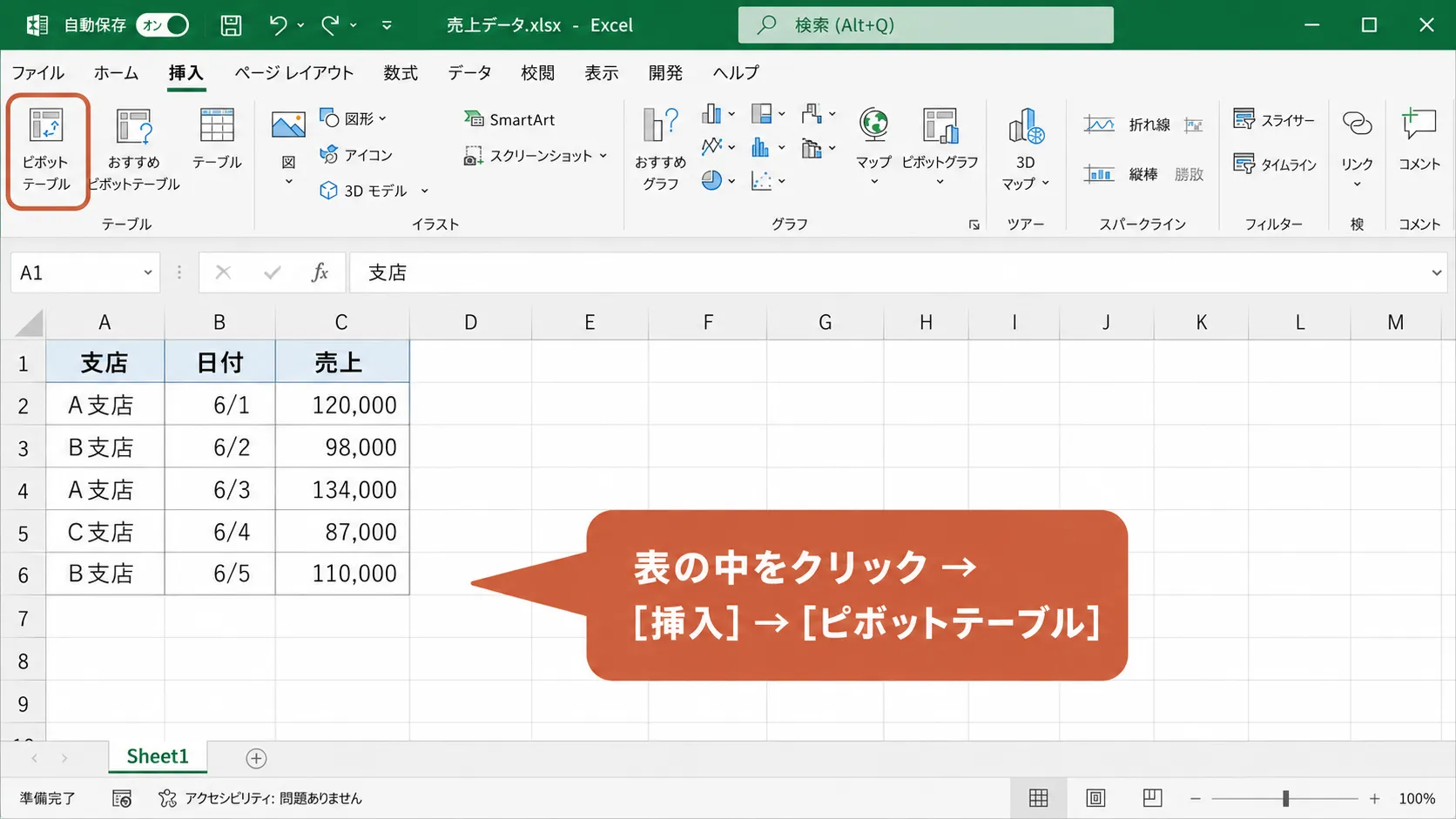Switch to the 数式 tab
This screenshot has height=819, width=1456.
401,73
